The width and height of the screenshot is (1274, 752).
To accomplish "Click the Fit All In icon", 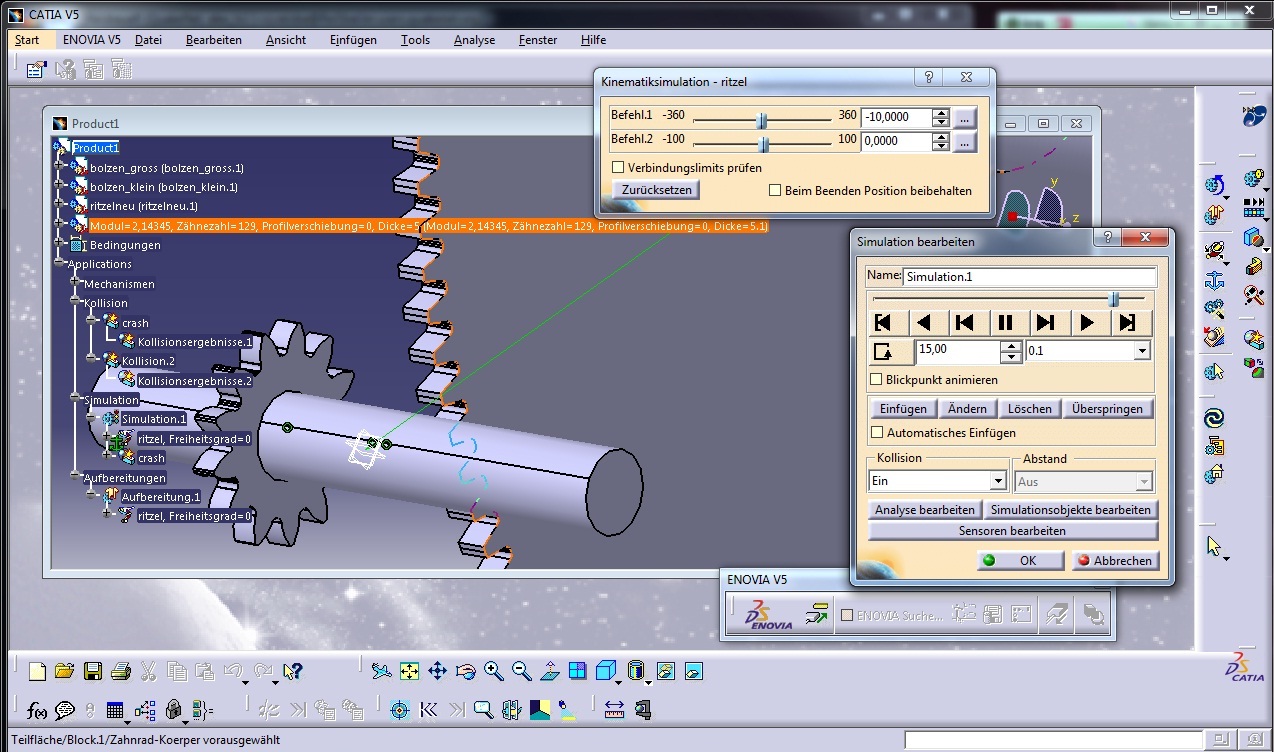I will pos(409,671).
